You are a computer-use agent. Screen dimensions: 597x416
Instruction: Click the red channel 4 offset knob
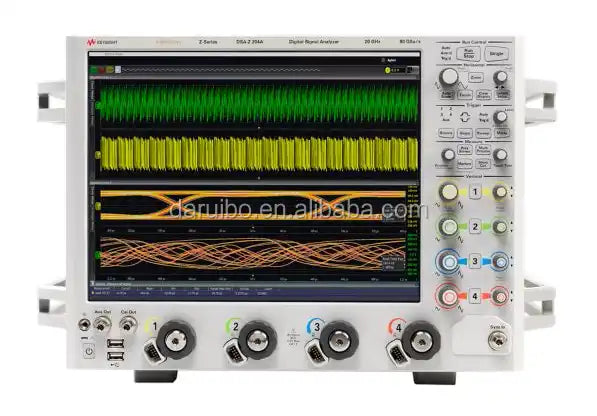500,296
